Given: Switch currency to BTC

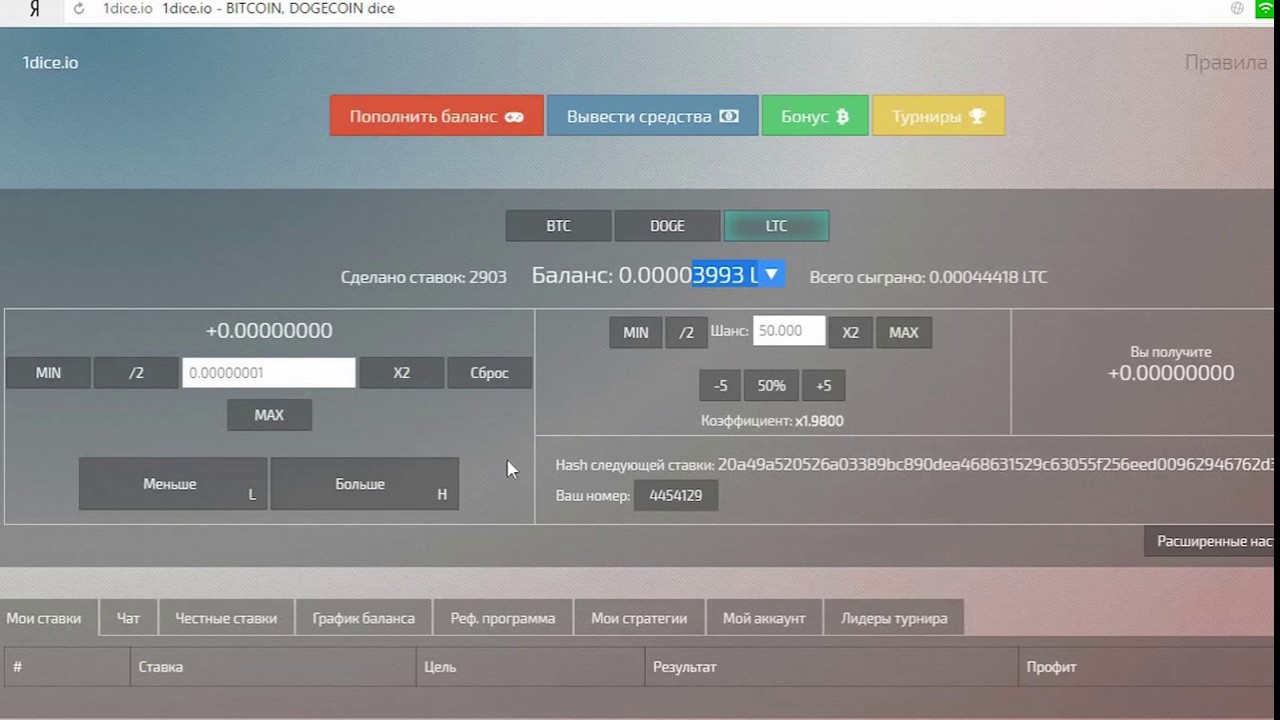Looking at the screenshot, I should click(x=558, y=226).
